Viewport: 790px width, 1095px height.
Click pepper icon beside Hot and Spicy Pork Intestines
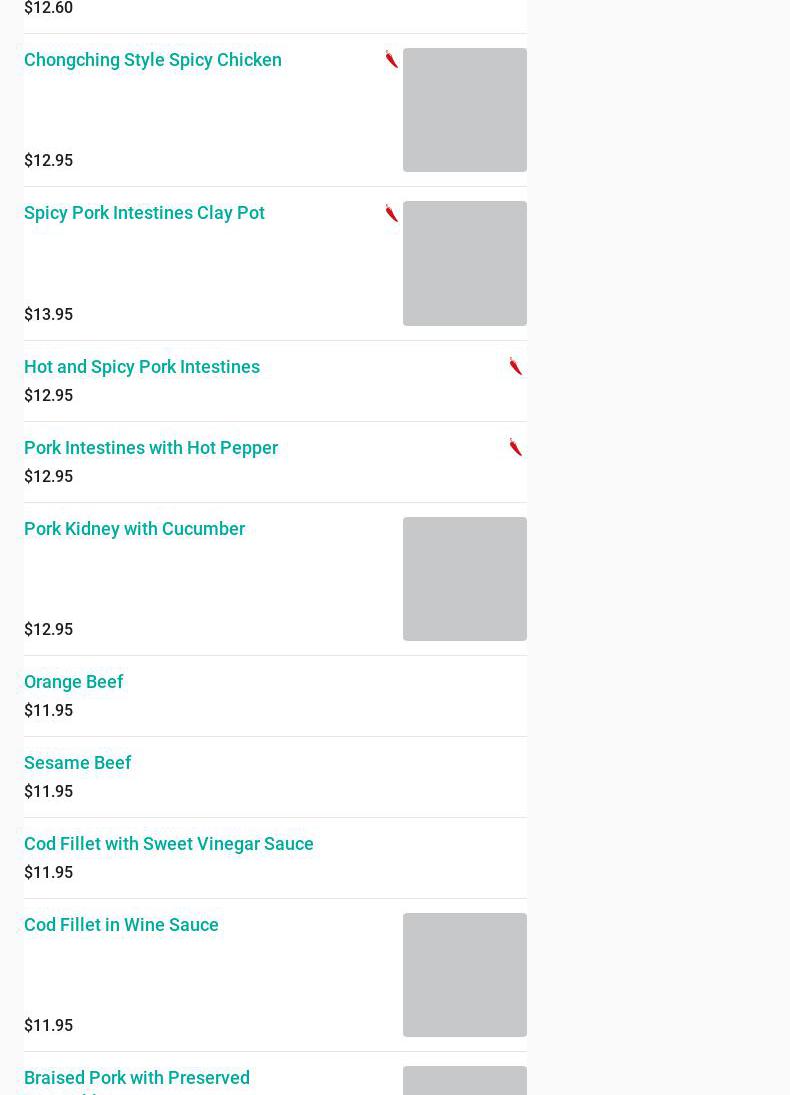click(x=515, y=367)
